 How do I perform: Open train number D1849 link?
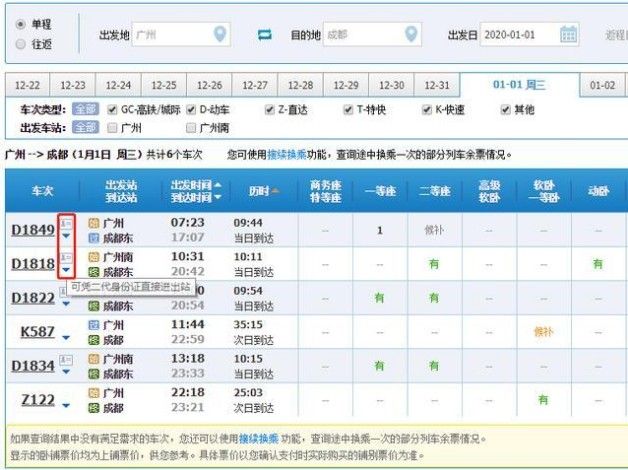coord(33,230)
